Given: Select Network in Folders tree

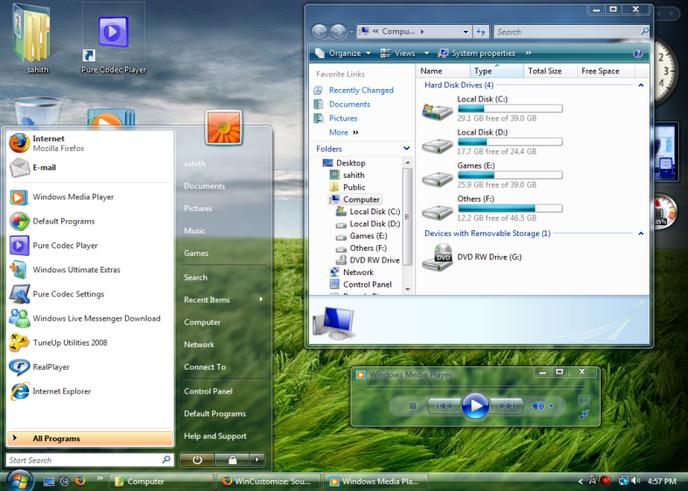Looking at the screenshot, I should coord(352,272).
